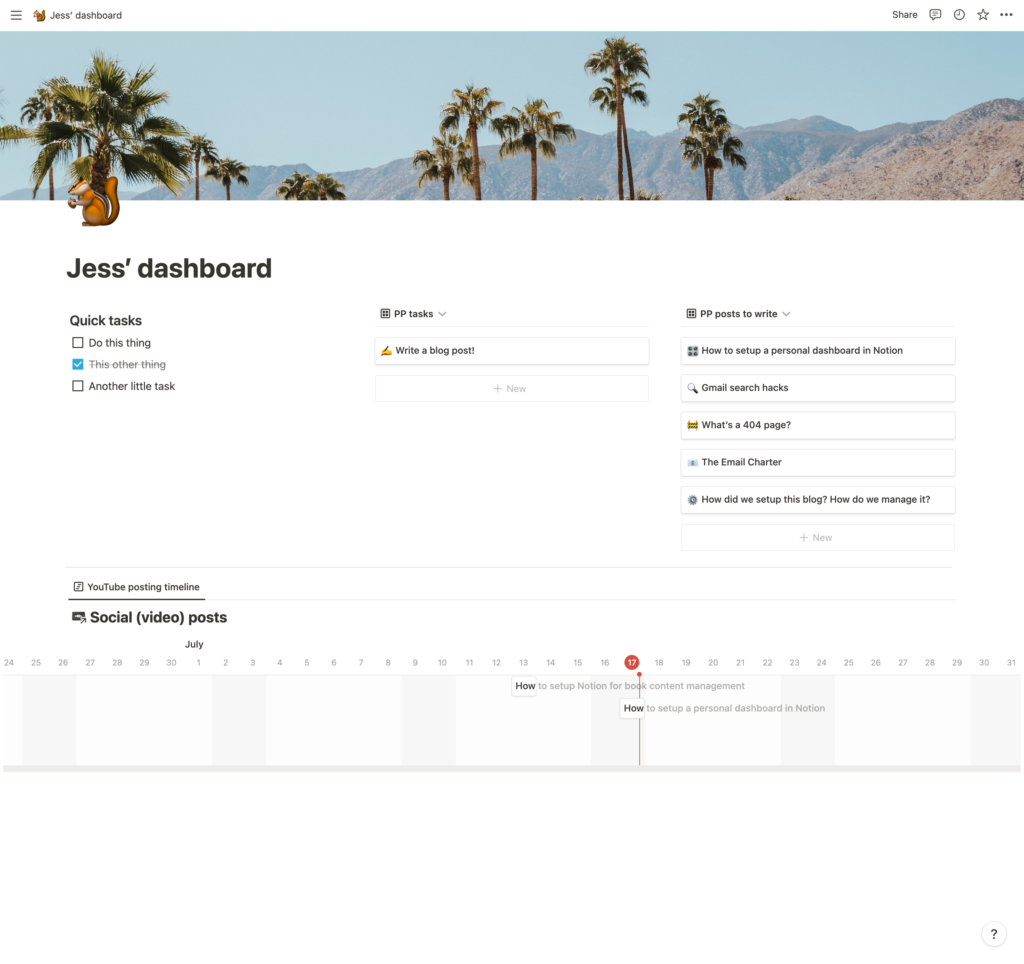Viewport: 1024px width, 964px height.
Task: Open help with the question mark icon
Action: pyautogui.click(x=994, y=933)
